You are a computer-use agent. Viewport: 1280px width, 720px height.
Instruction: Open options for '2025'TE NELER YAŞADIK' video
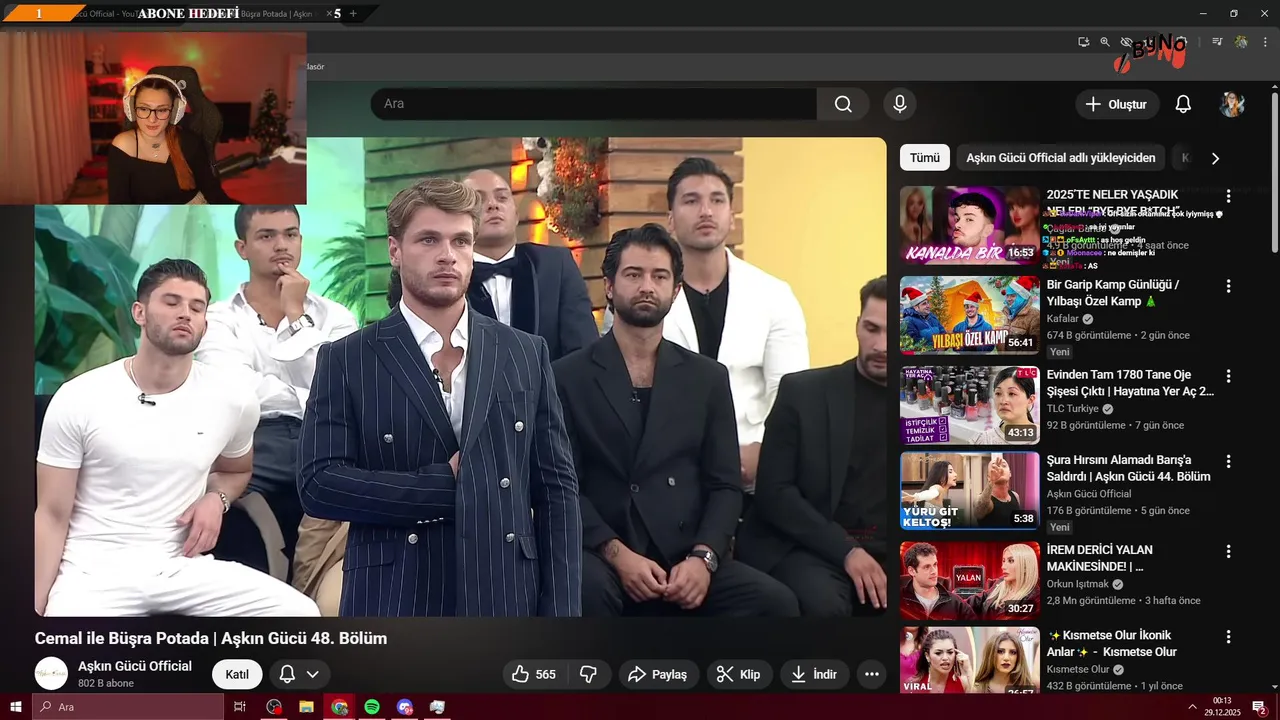coord(1229,196)
